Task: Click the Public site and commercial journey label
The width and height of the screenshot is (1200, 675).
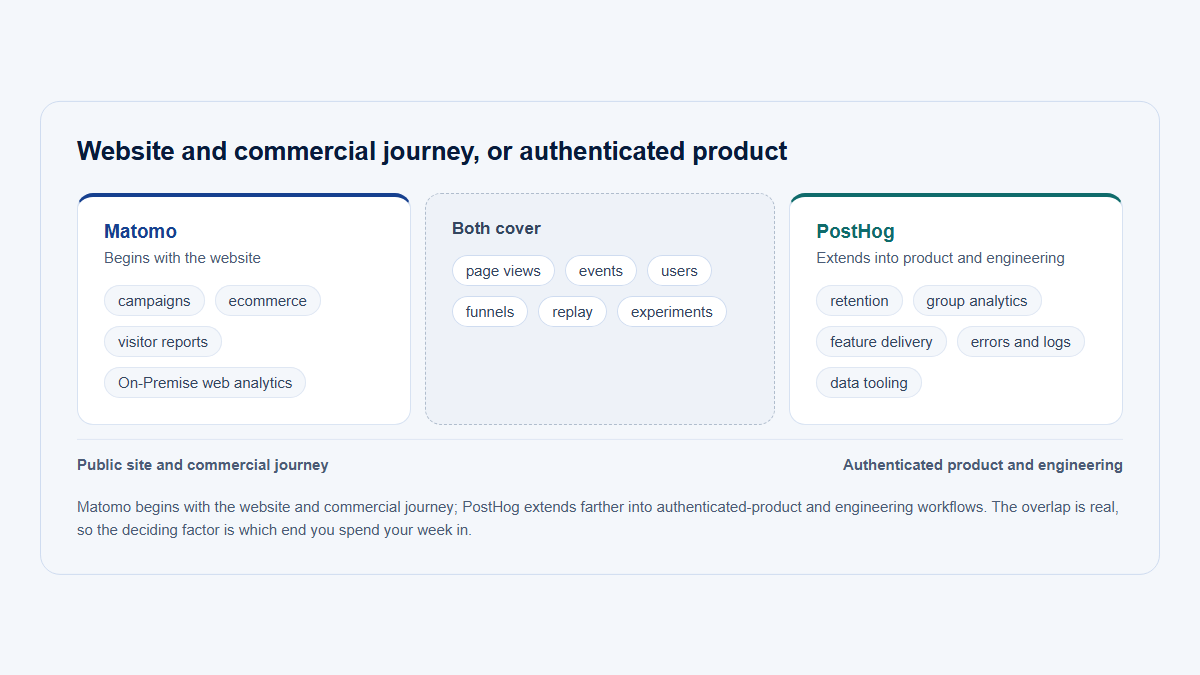Action: pos(203,465)
